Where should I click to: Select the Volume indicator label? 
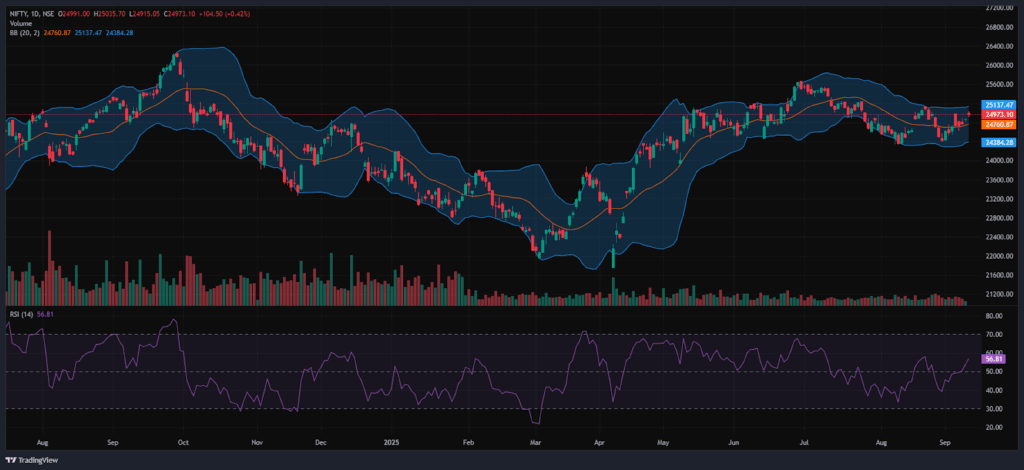(x=19, y=23)
